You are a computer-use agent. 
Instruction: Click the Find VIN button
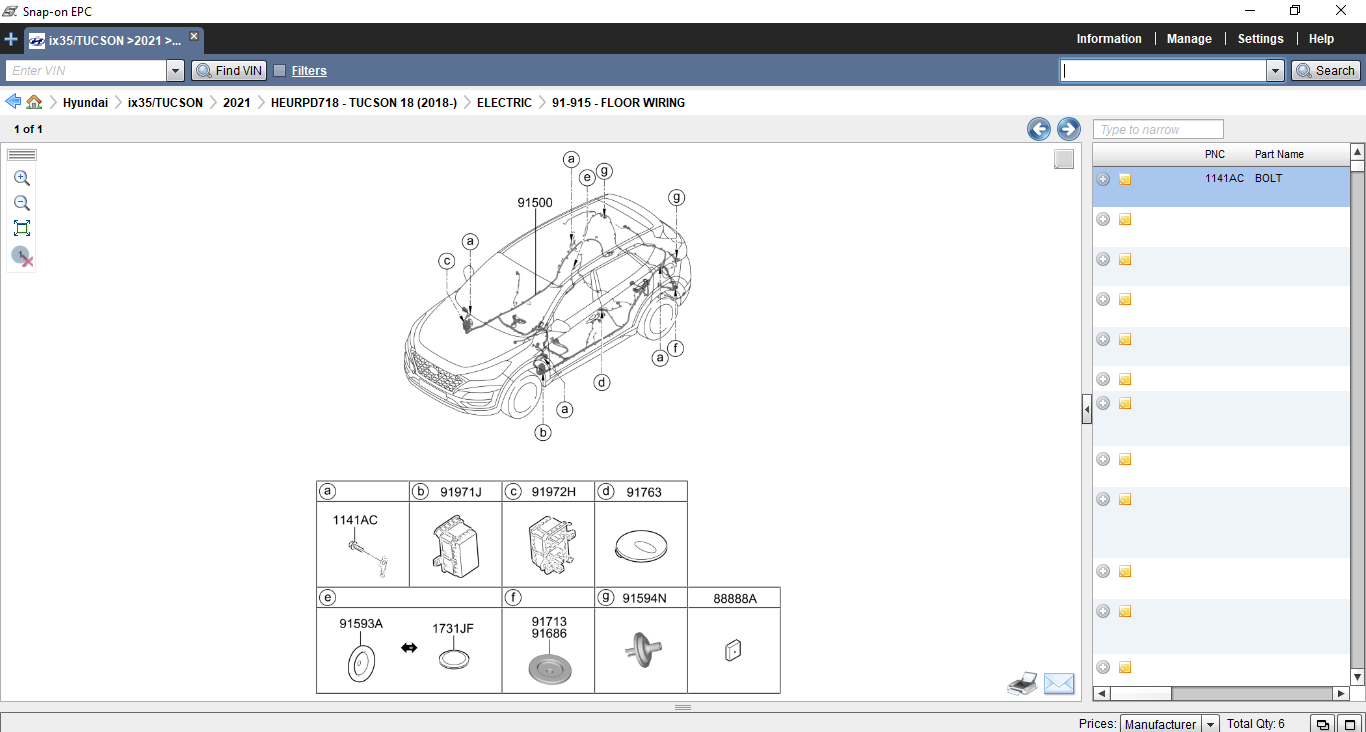click(x=229, y=70)
